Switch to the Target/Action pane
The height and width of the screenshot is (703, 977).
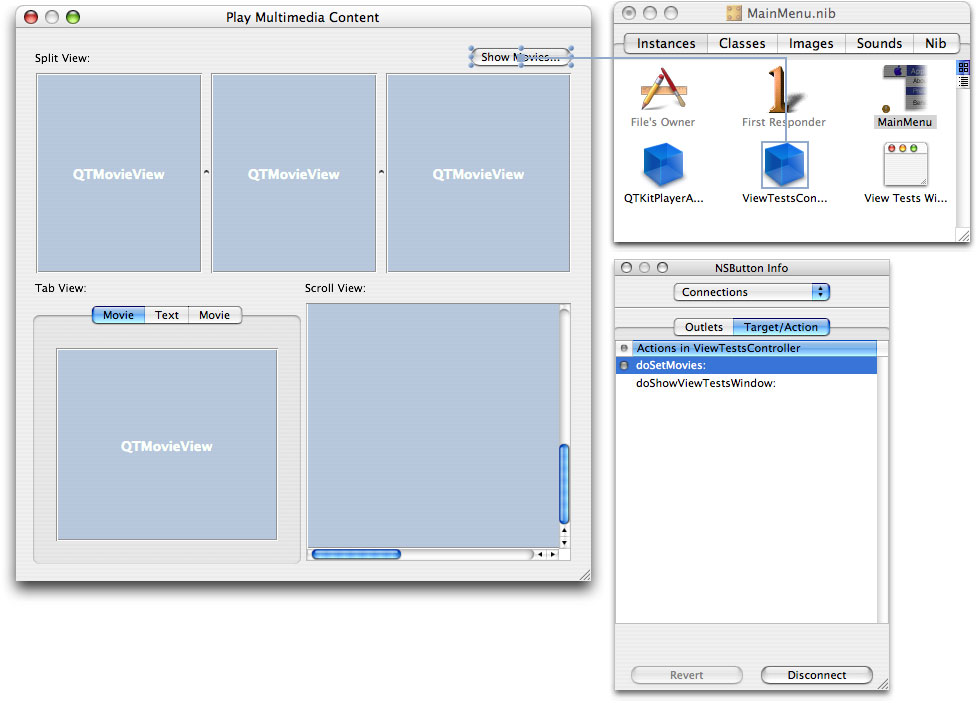coord(781,326)
